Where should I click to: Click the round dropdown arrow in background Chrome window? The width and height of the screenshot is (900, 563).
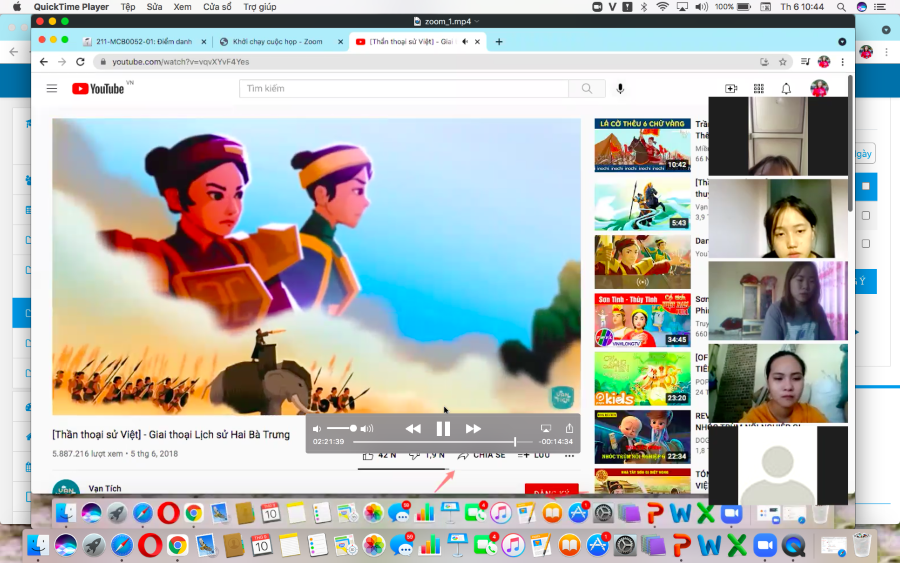886,29
